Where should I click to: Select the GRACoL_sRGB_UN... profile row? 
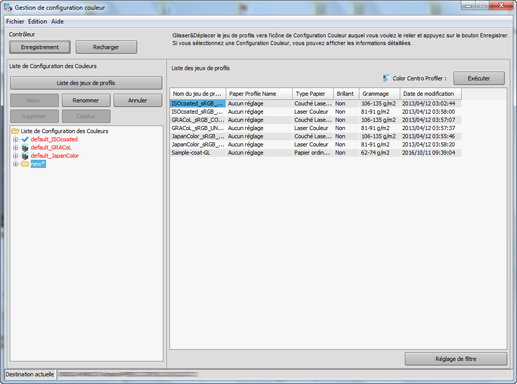tap(315, 128)
